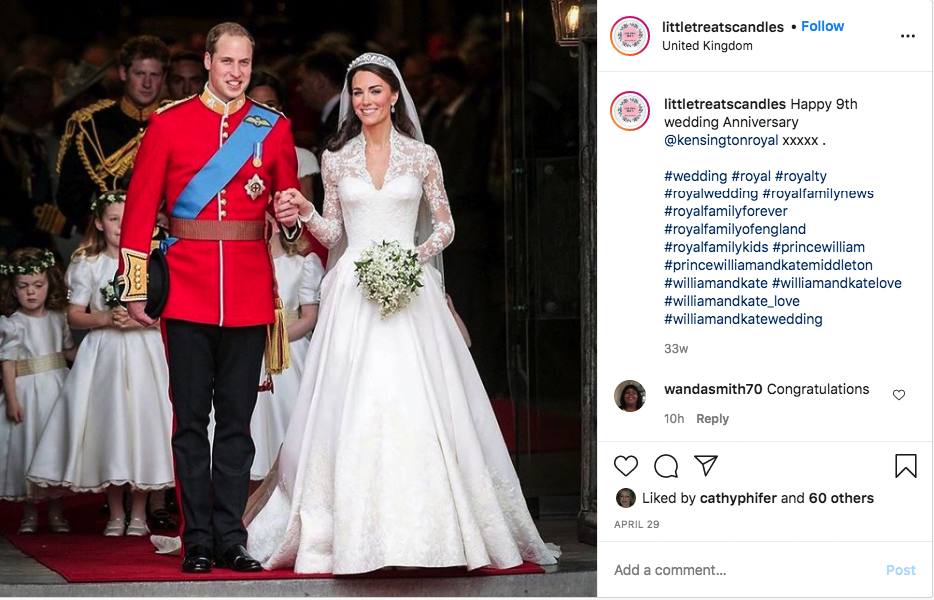Click the littletreatscandles avatar beside caption
This screenshot has width=934, height=600.
pyautogui.click(x=630, y=111)
